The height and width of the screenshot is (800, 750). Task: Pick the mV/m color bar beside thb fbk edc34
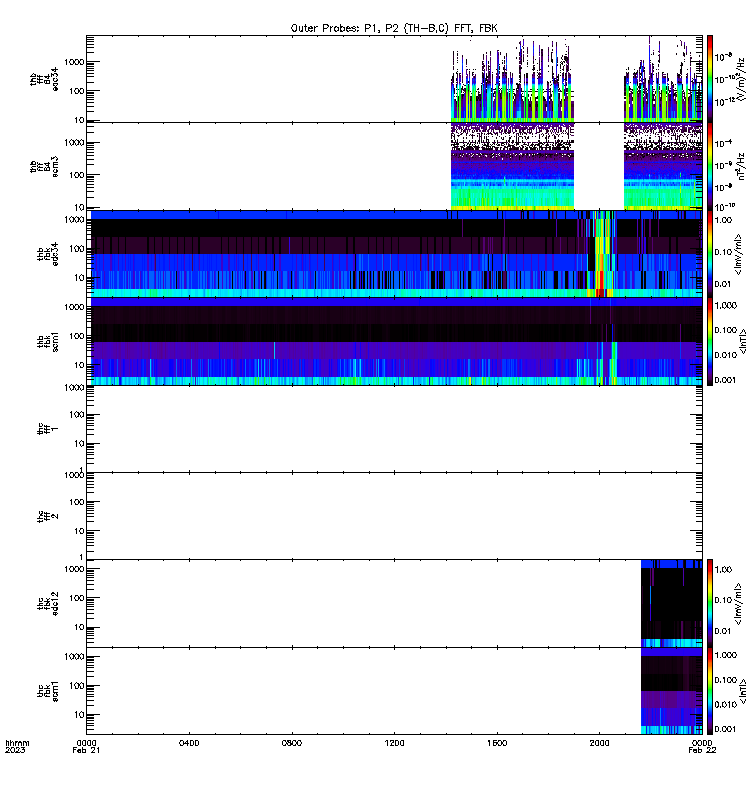tap(710, 254)
